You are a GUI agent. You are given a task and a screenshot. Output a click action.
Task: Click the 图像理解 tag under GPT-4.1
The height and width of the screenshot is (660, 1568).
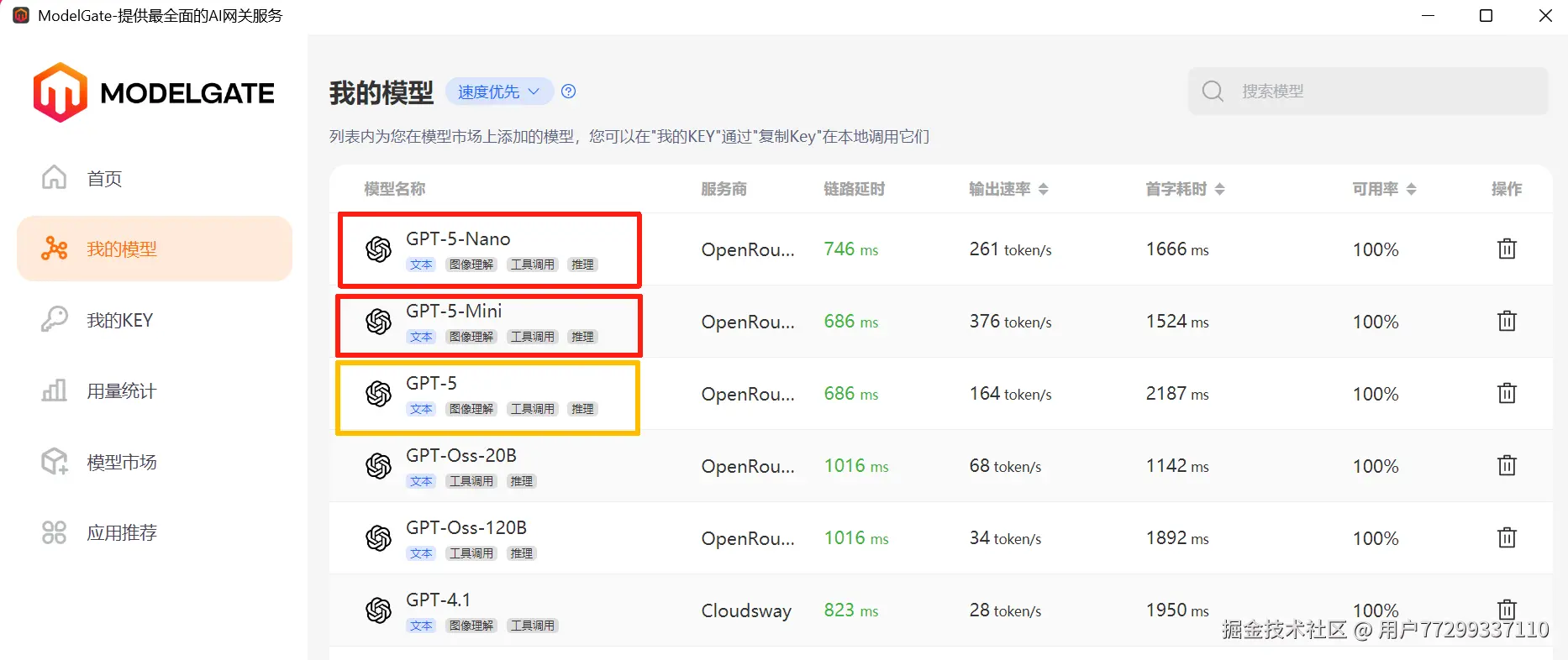pyautogui.click(x=471, y=626)
